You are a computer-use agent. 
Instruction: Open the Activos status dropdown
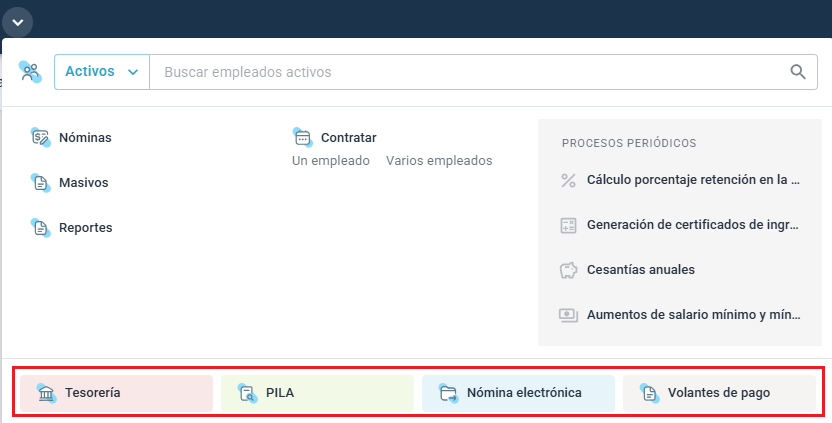(101, 72)
